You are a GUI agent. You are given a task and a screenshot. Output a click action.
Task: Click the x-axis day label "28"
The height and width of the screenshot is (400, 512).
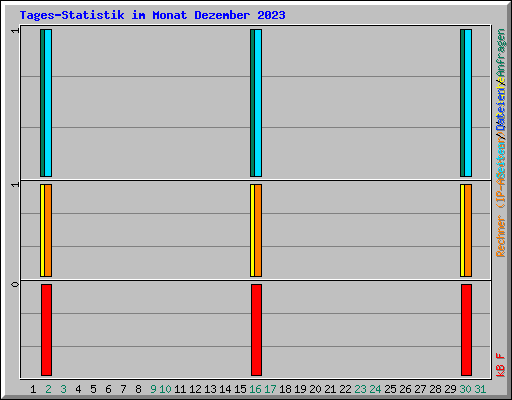[435, 389]
